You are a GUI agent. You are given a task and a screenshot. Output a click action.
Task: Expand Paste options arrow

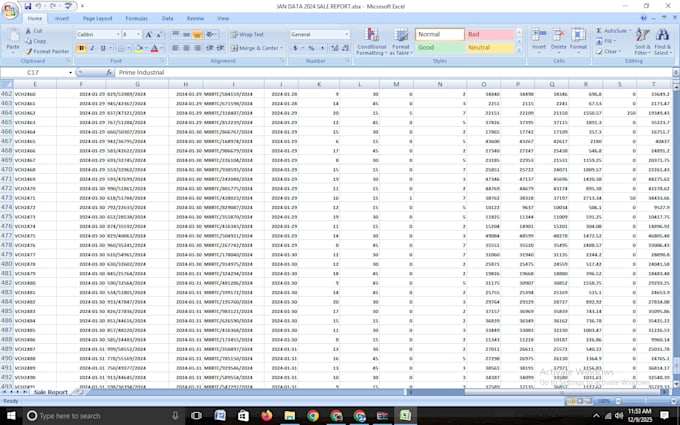point(13,53)
